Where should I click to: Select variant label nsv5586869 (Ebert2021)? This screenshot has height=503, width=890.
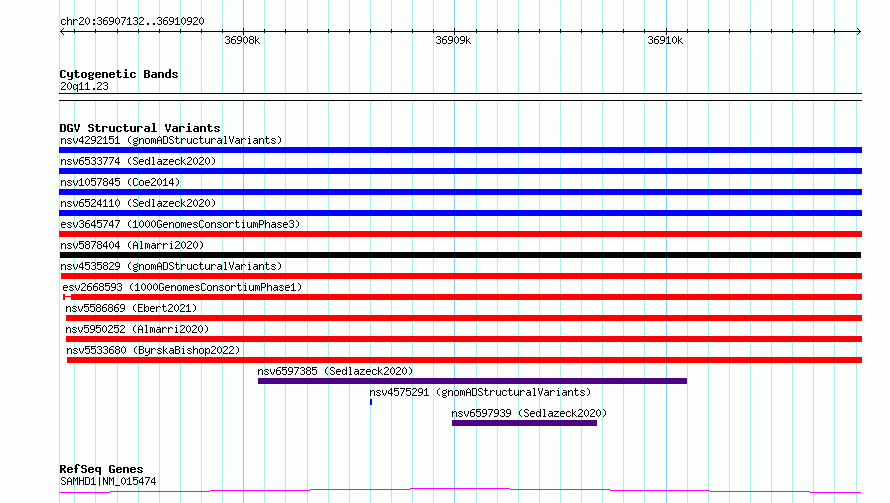[131, 308]
